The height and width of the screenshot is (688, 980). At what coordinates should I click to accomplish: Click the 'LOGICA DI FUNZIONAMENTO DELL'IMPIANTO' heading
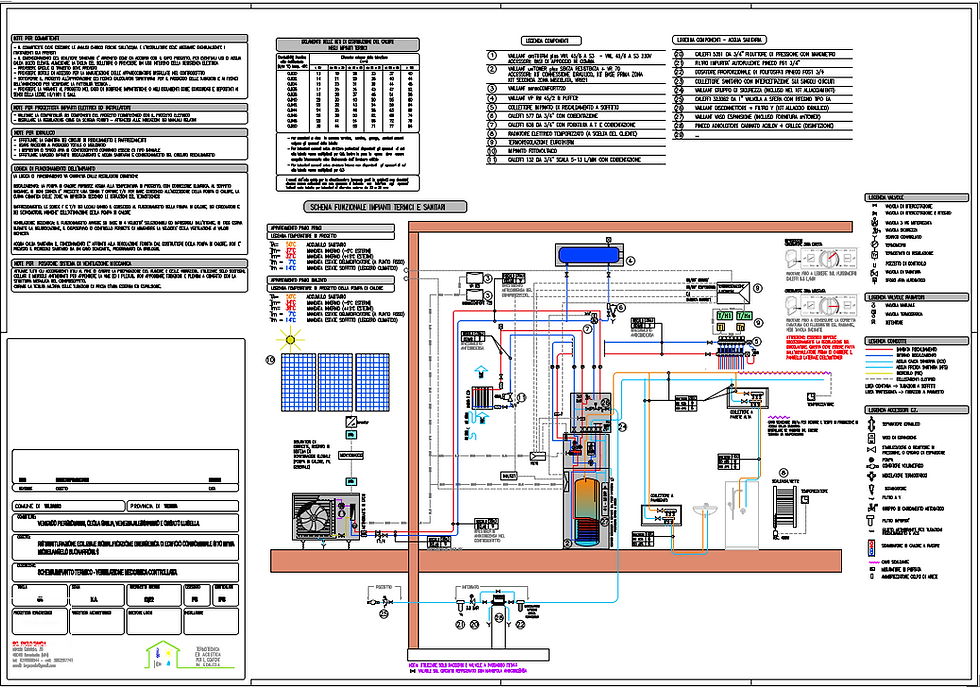pyautogui.click(x=129, y=168)
